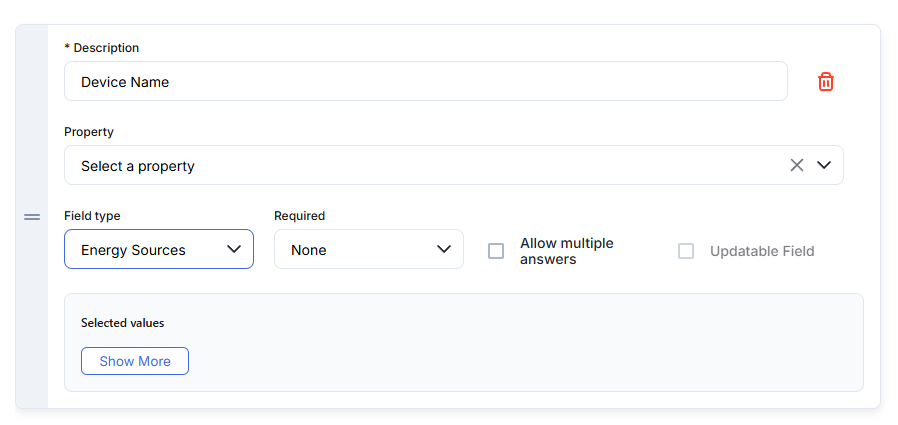This screenshot has width=898, height=425.
Task: Click the Required label above None
Action: 299,216
